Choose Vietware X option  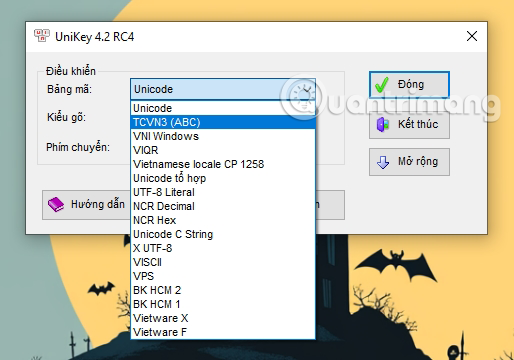tap(223, 318)
